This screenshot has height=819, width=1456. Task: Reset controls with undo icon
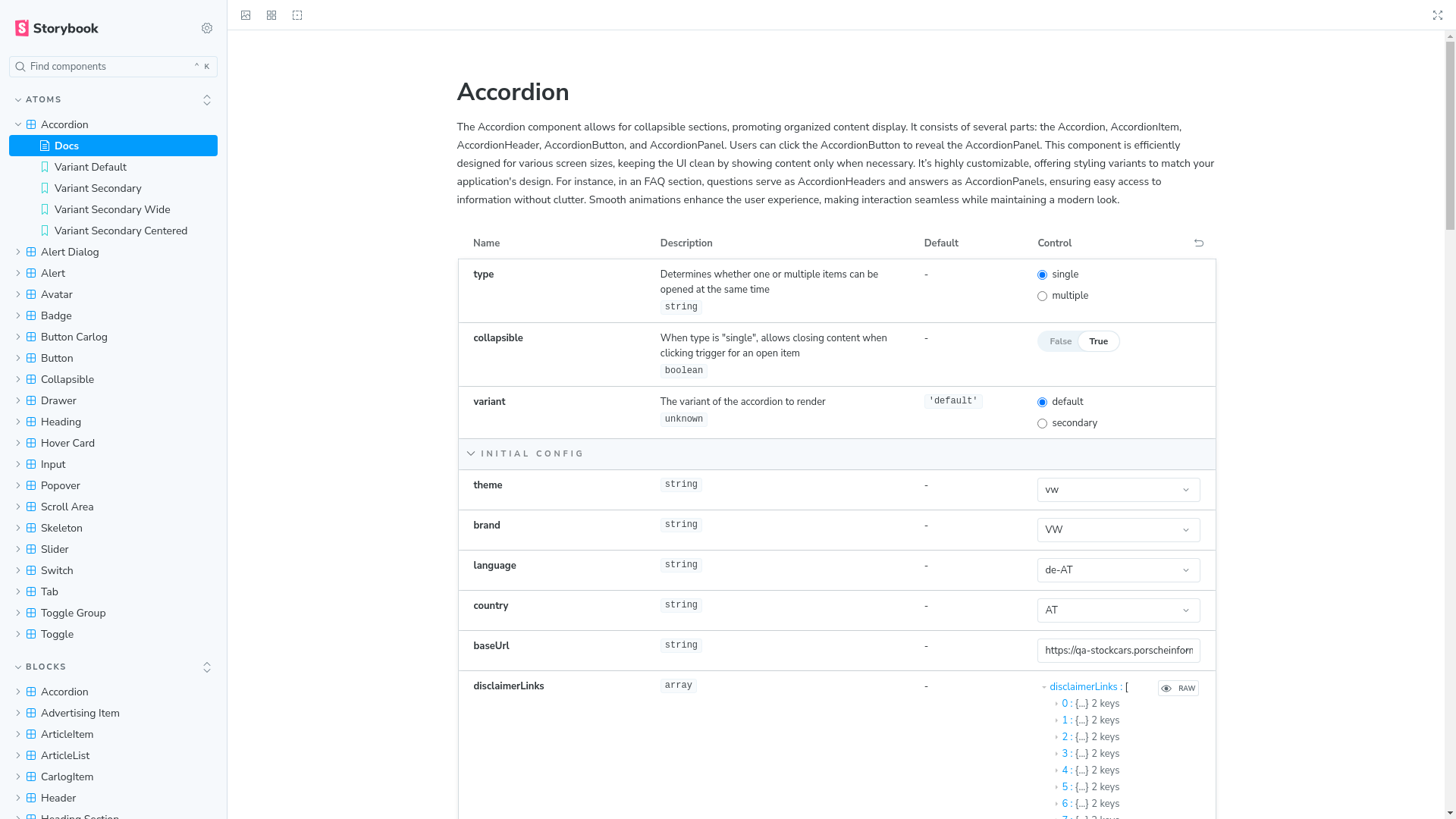click(1199, 243)
